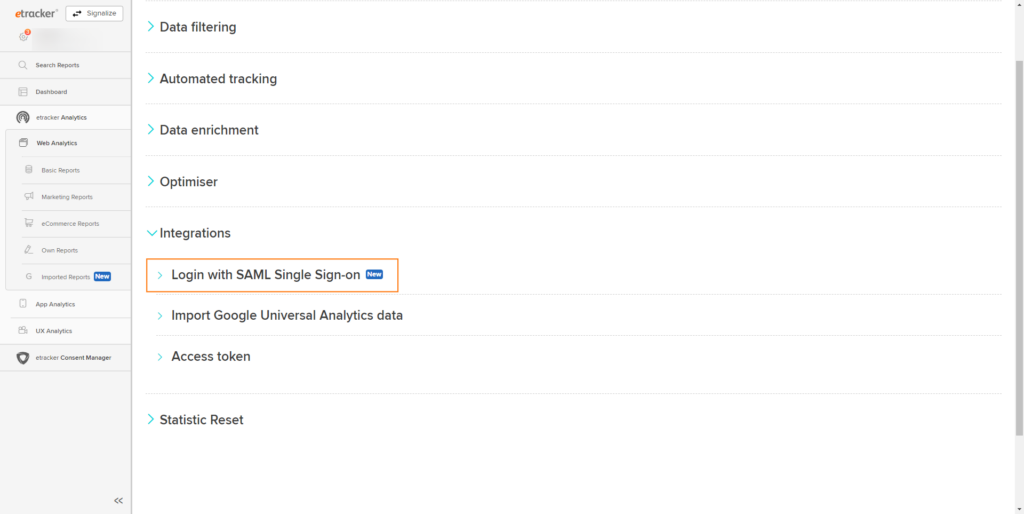Open Imported Reports menu item
The height and width of the screenshot is (514, 1024).
click(x=65, y=277)
